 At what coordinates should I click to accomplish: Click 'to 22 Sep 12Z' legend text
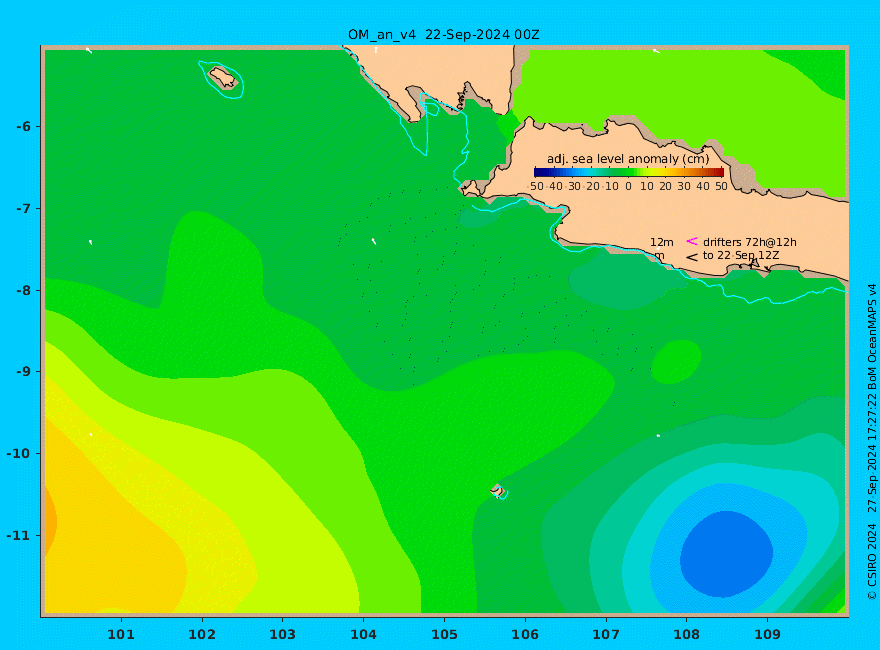coord(741,255)
